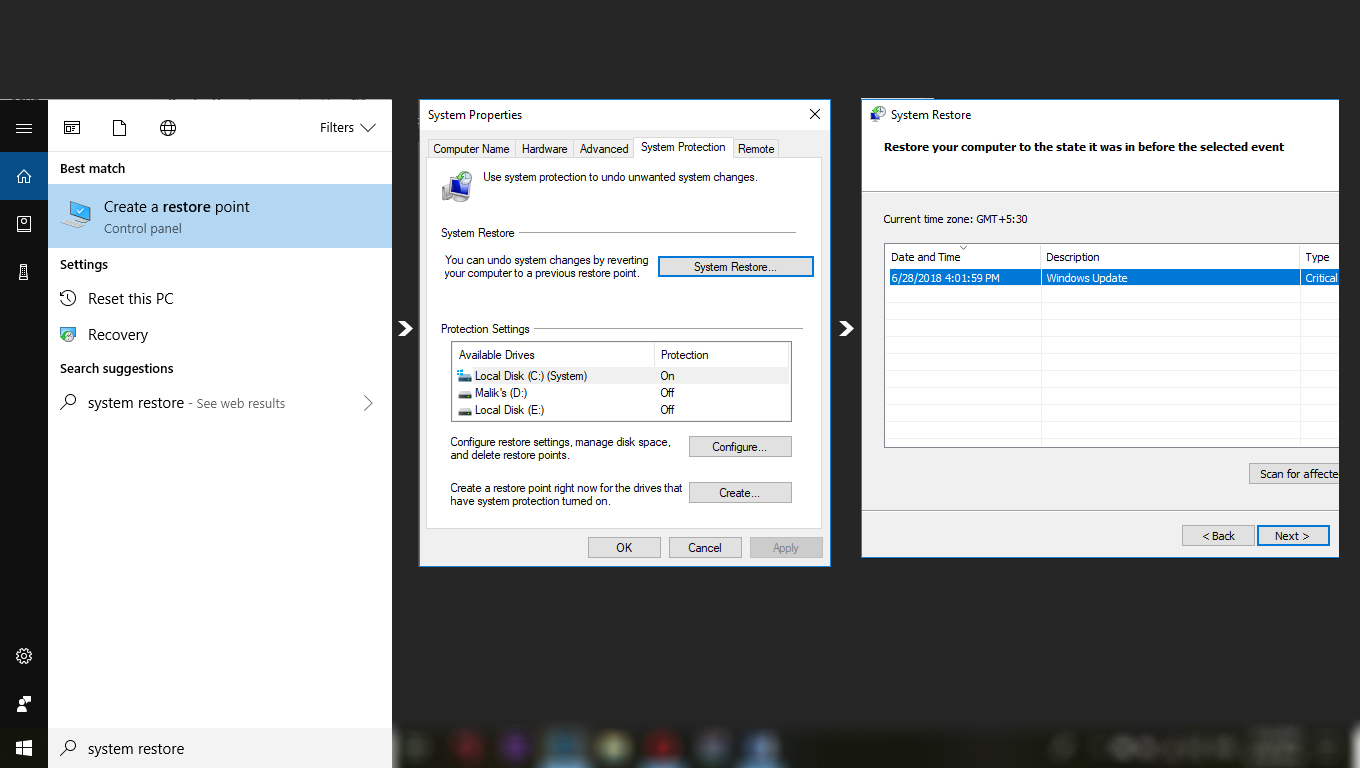1360x768 pixels.
Task: Switch to the Advanced tab
Action: pyautogui.click(x=604, y=148)
